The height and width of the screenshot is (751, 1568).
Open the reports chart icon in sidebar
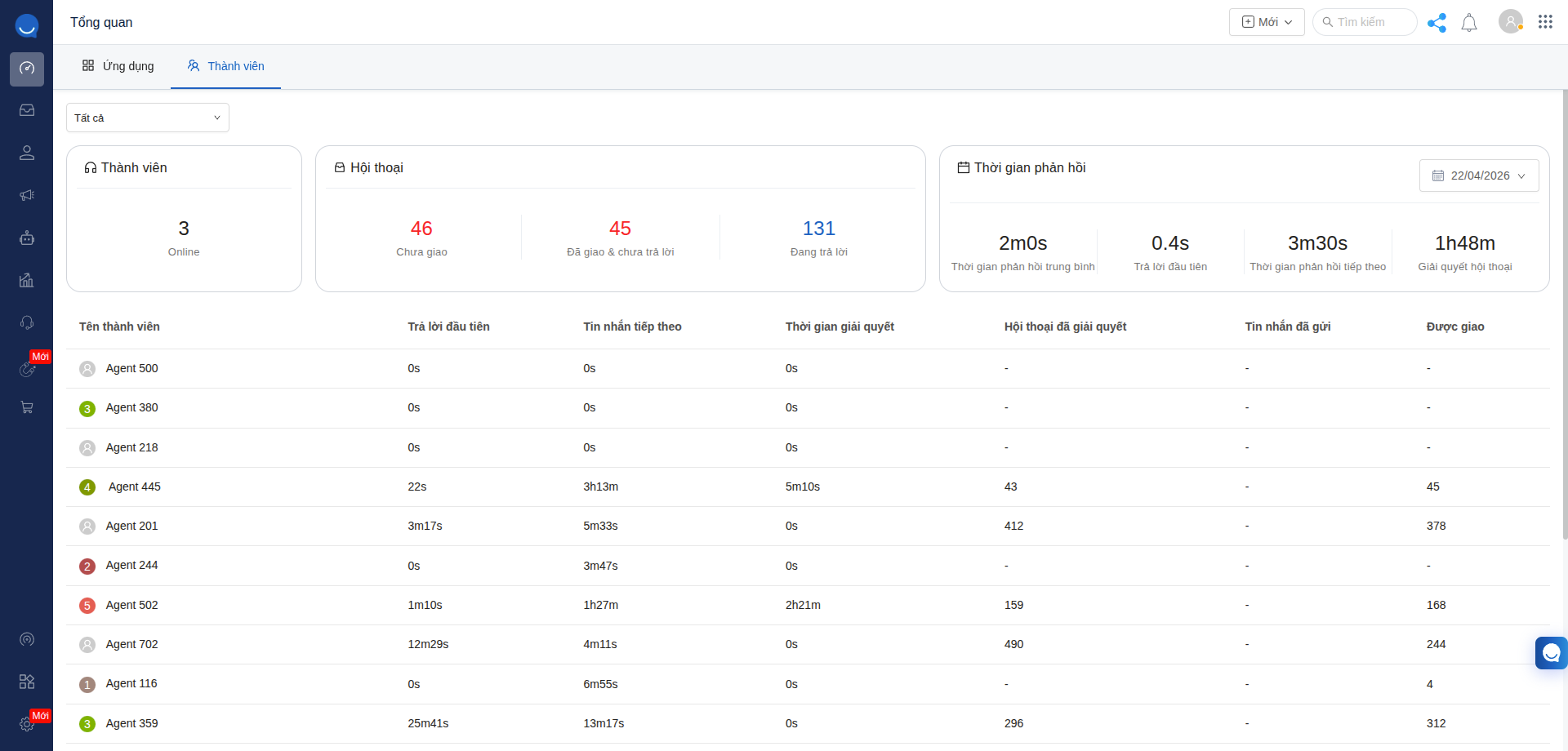point(27,280)
